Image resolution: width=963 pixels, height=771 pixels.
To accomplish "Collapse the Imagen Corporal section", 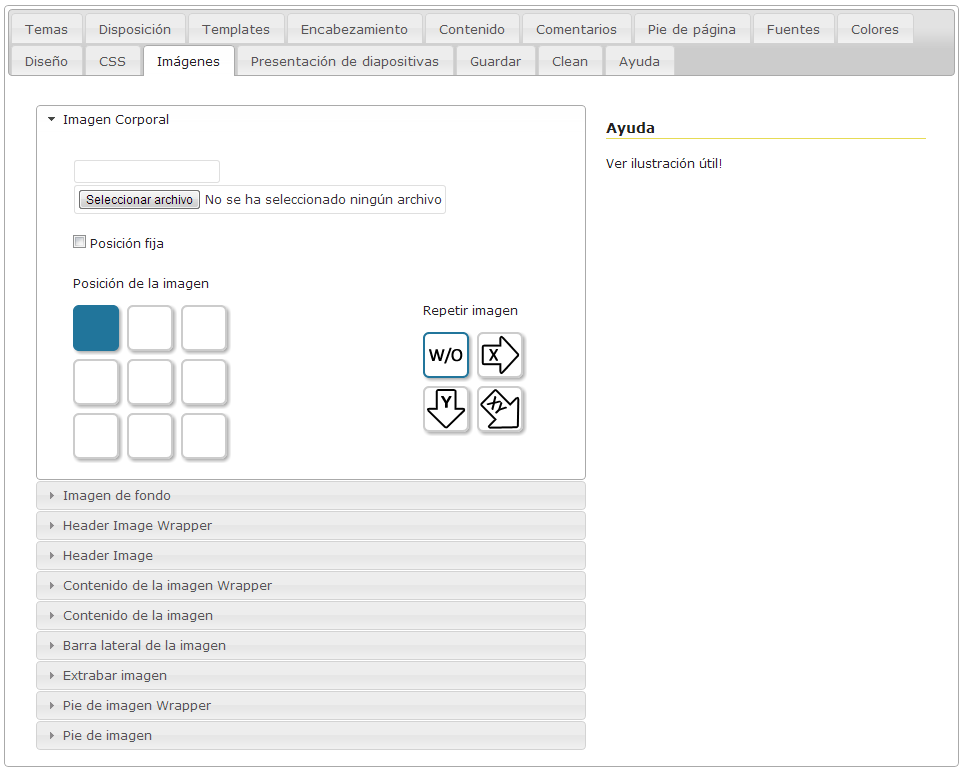I will 311,120.
